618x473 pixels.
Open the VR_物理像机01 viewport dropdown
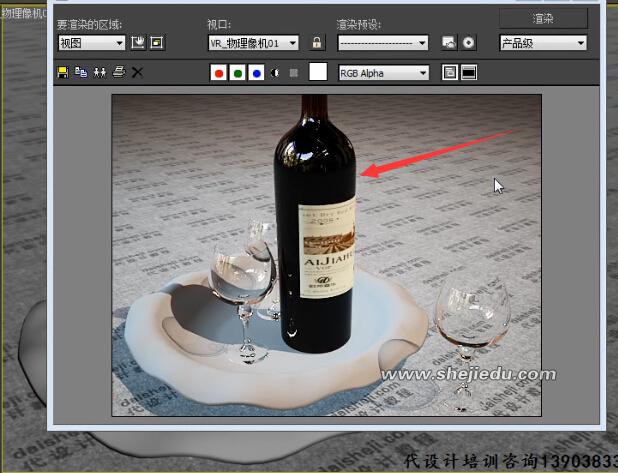click(x=253, y=43)
